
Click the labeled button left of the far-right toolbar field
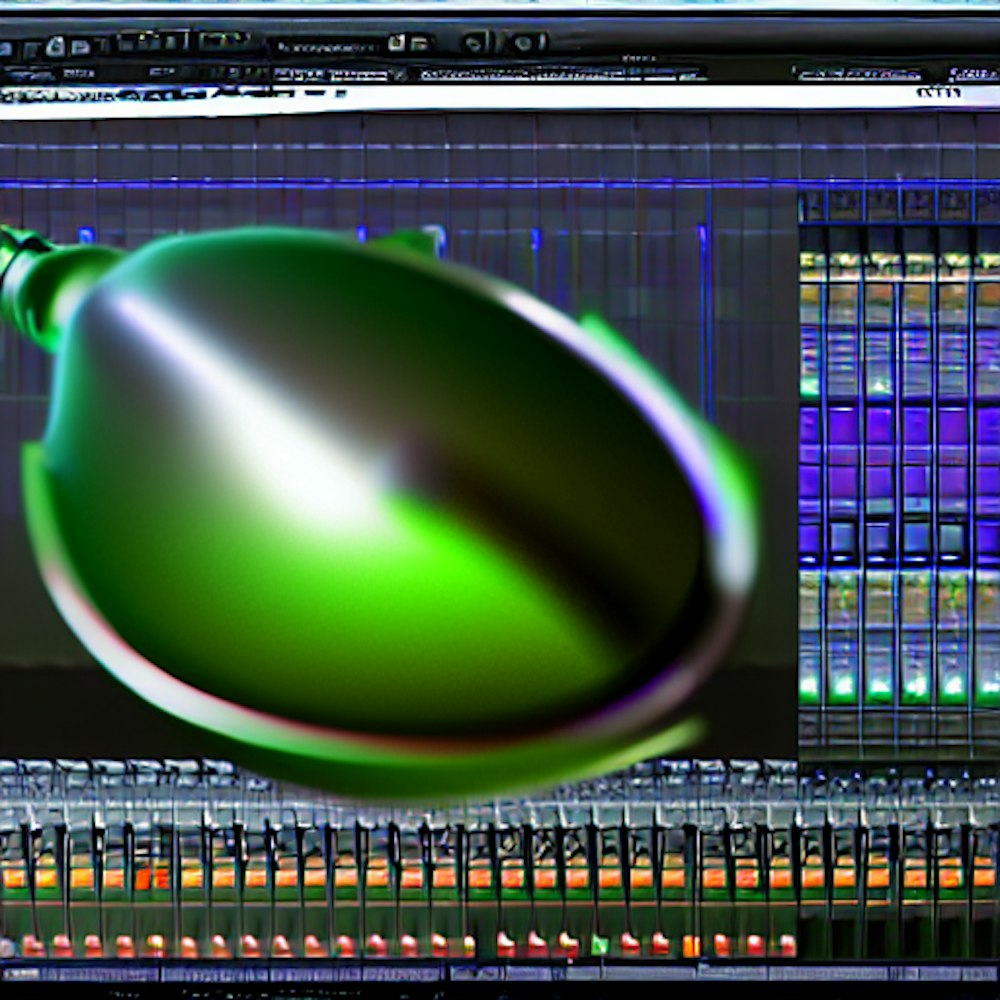[x=857, y=74]
